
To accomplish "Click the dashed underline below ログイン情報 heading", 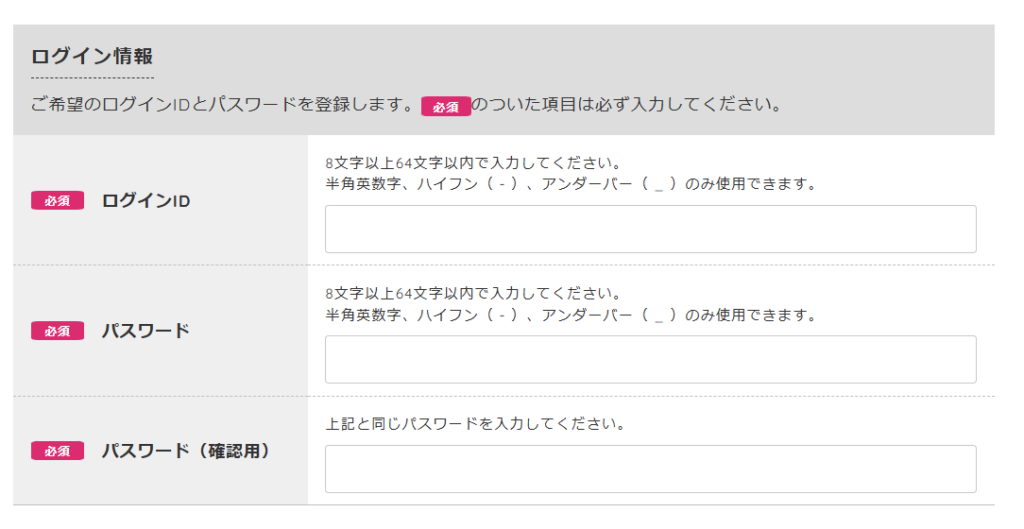I will click(x=92, y=77).
